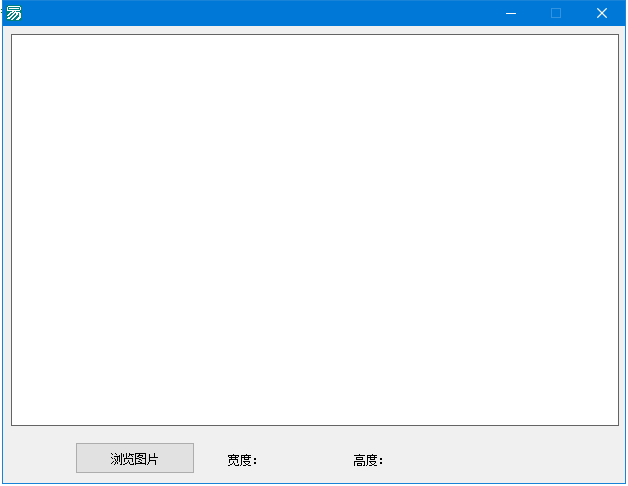This screenshot has height=486, width=628.
Task: Click the 浏览图片 browse button
Action: [x=135, y=458]
